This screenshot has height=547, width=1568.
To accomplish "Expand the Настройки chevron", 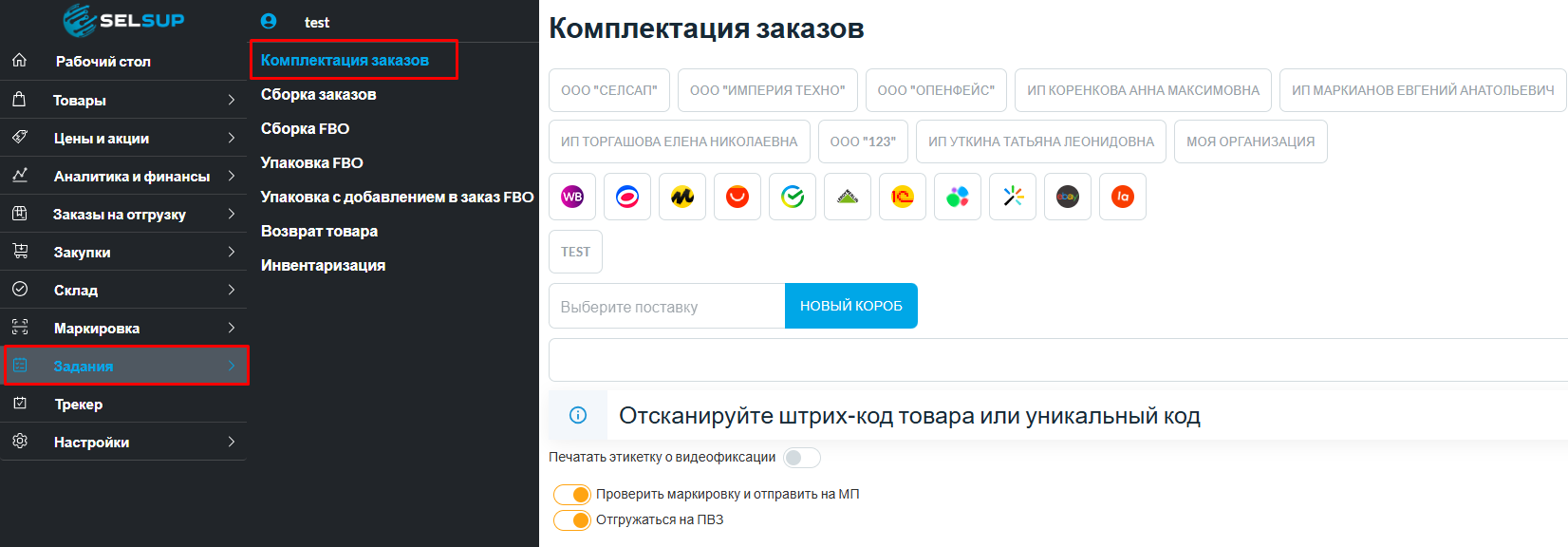I will point(231,442).
